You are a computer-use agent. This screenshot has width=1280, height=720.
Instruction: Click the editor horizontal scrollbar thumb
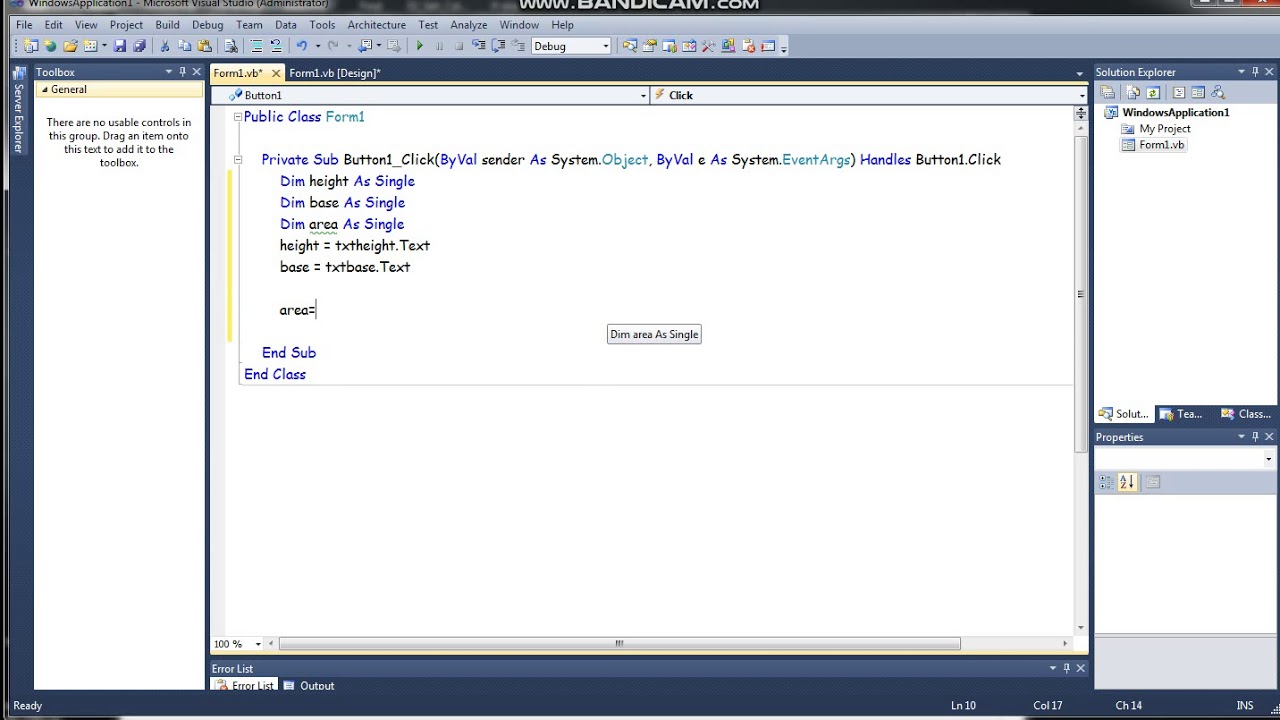[619, 644]
